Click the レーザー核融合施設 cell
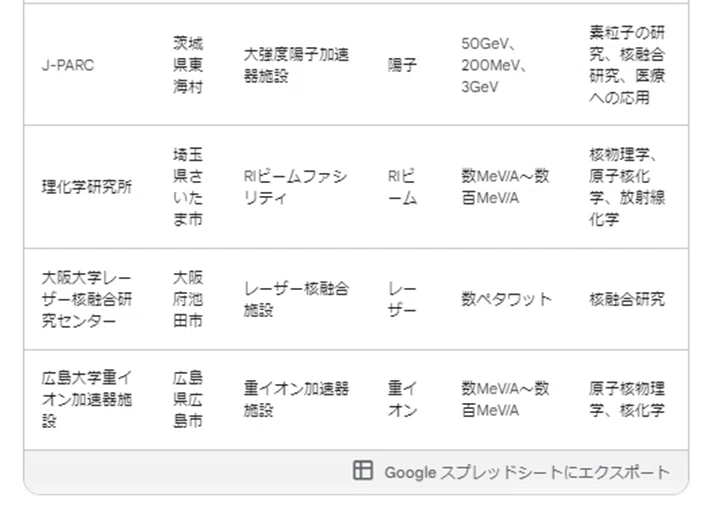The width and height of the screenshot is (707, 517). (296, 299)
